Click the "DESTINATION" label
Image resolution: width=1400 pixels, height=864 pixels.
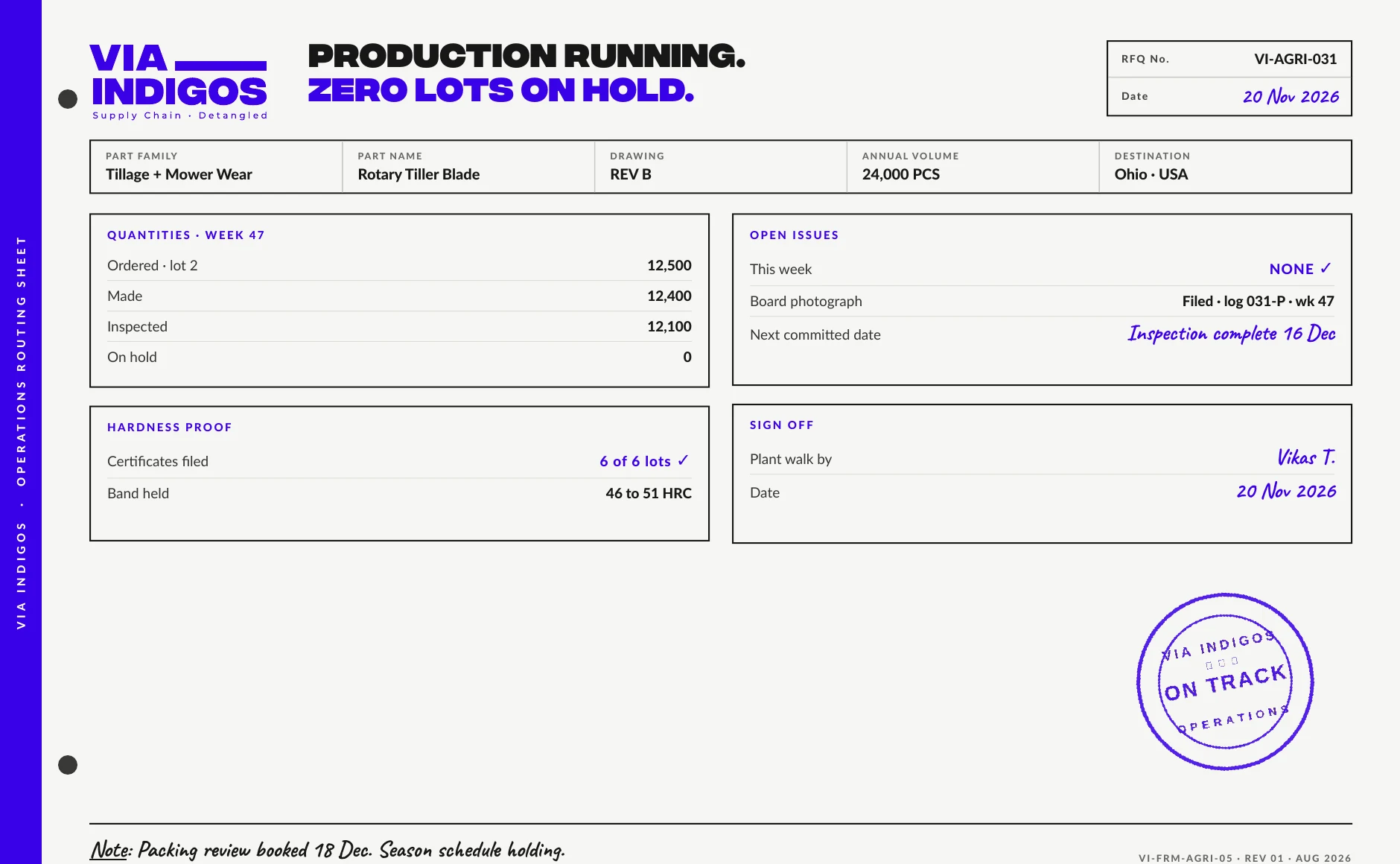(1153, 156)
